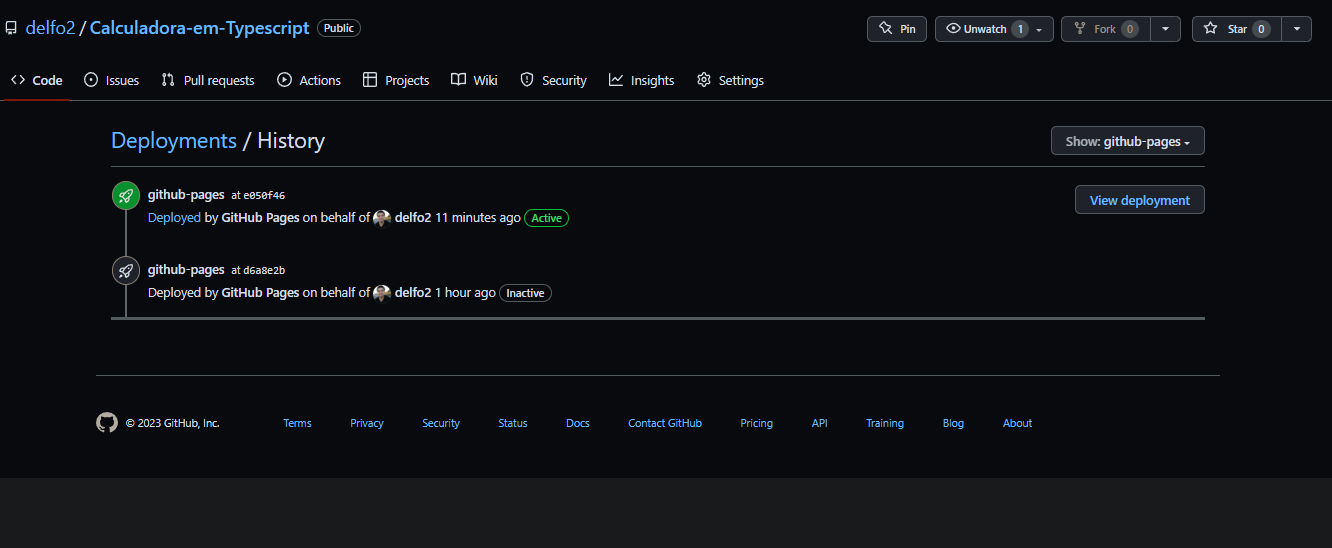The height and width of the screenshot is (548, 1332).
Task: Click the gray rocket icon for inactive deployment
Action: (x=125, y=271)
